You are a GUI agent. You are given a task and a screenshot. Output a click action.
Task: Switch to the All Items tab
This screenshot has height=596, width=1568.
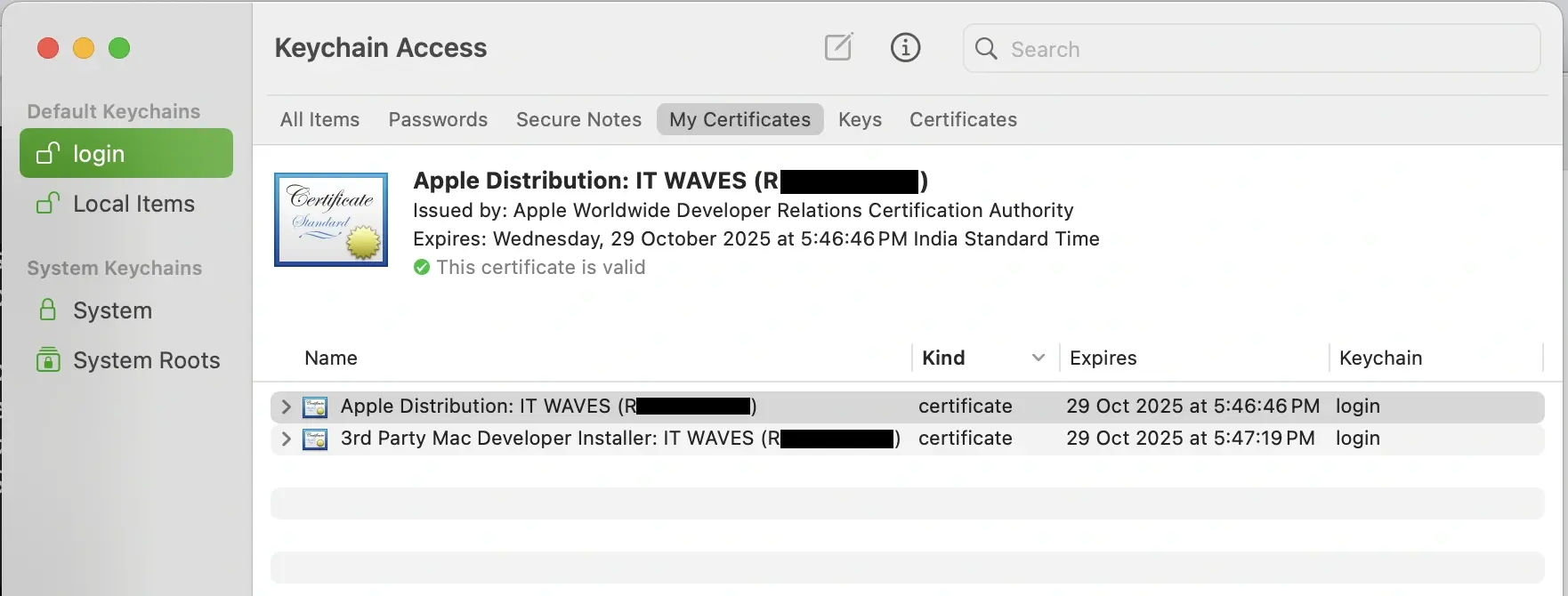319,119
